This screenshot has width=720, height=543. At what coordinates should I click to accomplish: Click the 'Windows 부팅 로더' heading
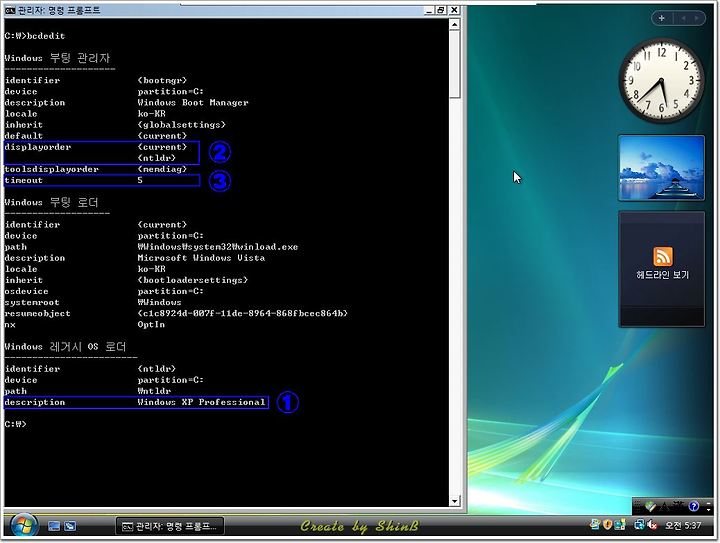pyautogui.click(x=51, y=202)
